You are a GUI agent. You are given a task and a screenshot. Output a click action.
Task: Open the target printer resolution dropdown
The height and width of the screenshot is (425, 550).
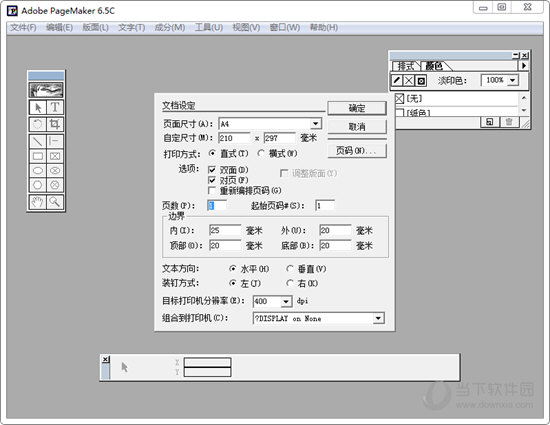point(286,302)
